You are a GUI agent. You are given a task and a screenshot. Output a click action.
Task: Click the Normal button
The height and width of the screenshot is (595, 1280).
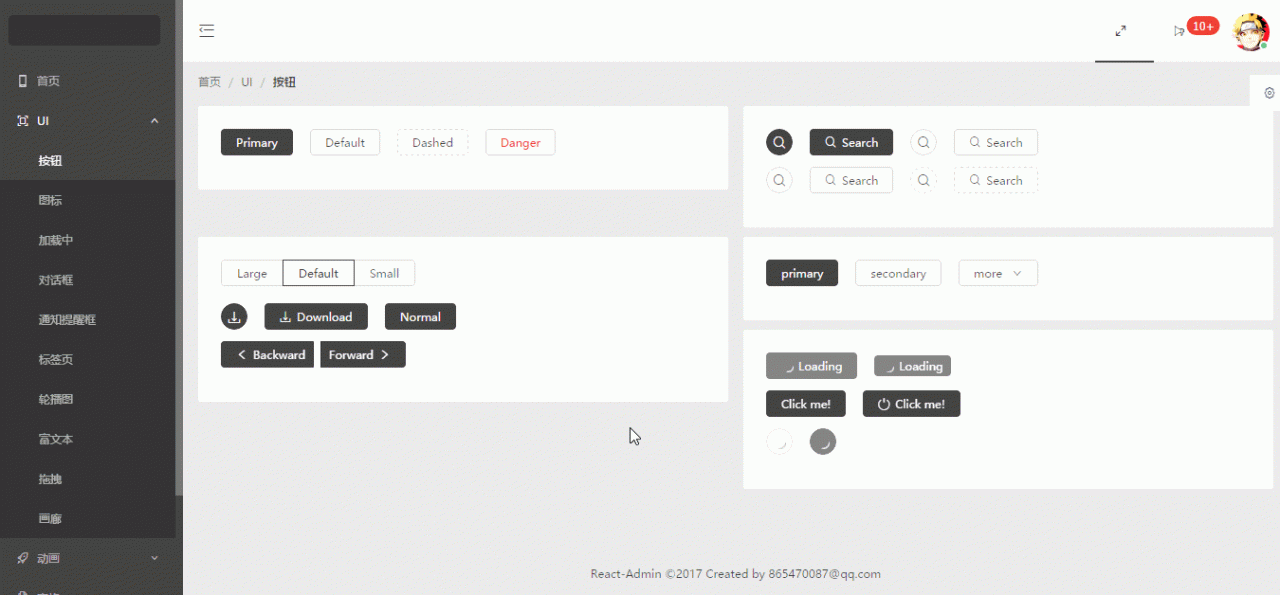(420, 317)
